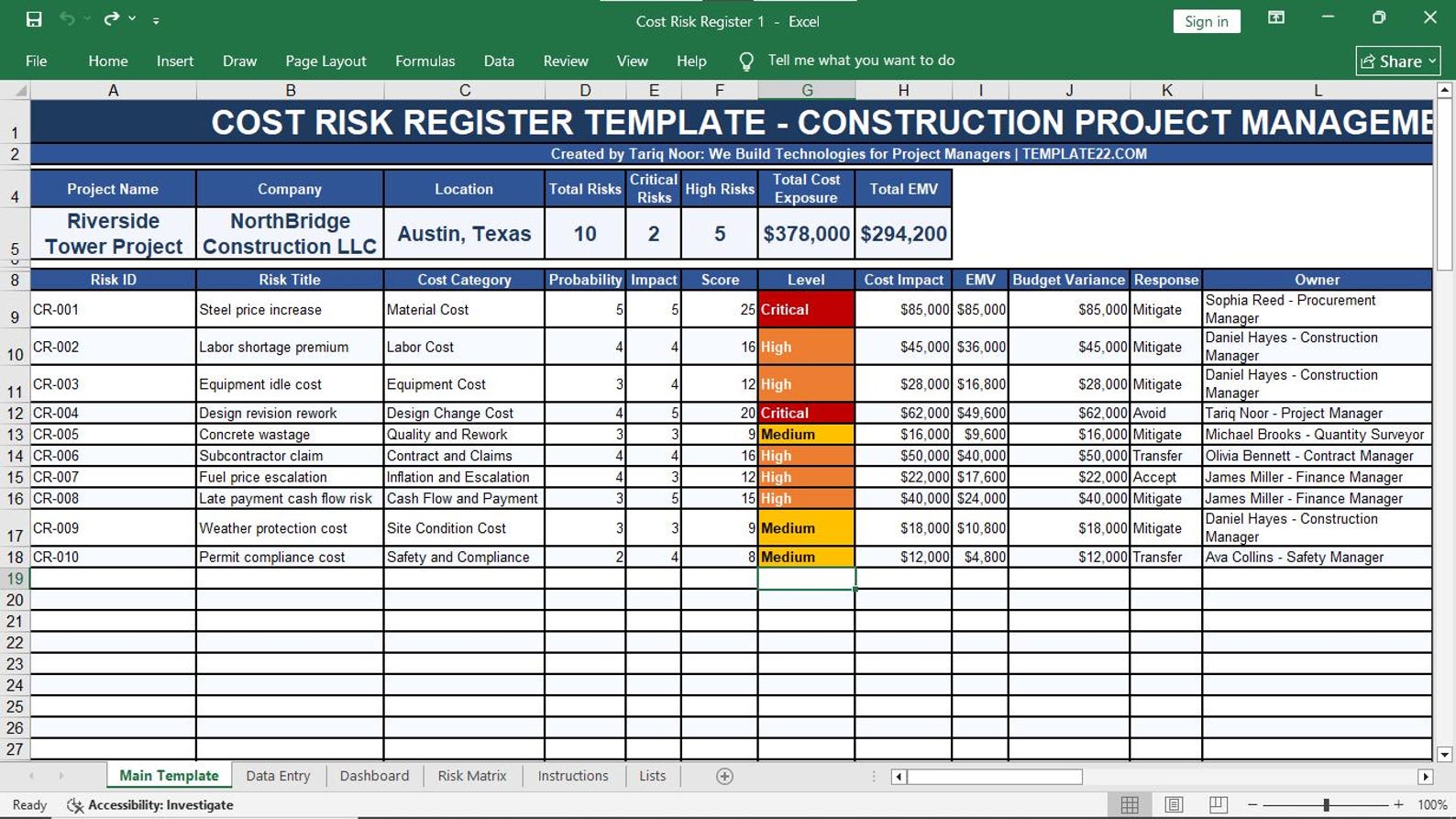Select the 'Cash Flow and Payment' cell
1456x819 pixels.
pos(464,499)
